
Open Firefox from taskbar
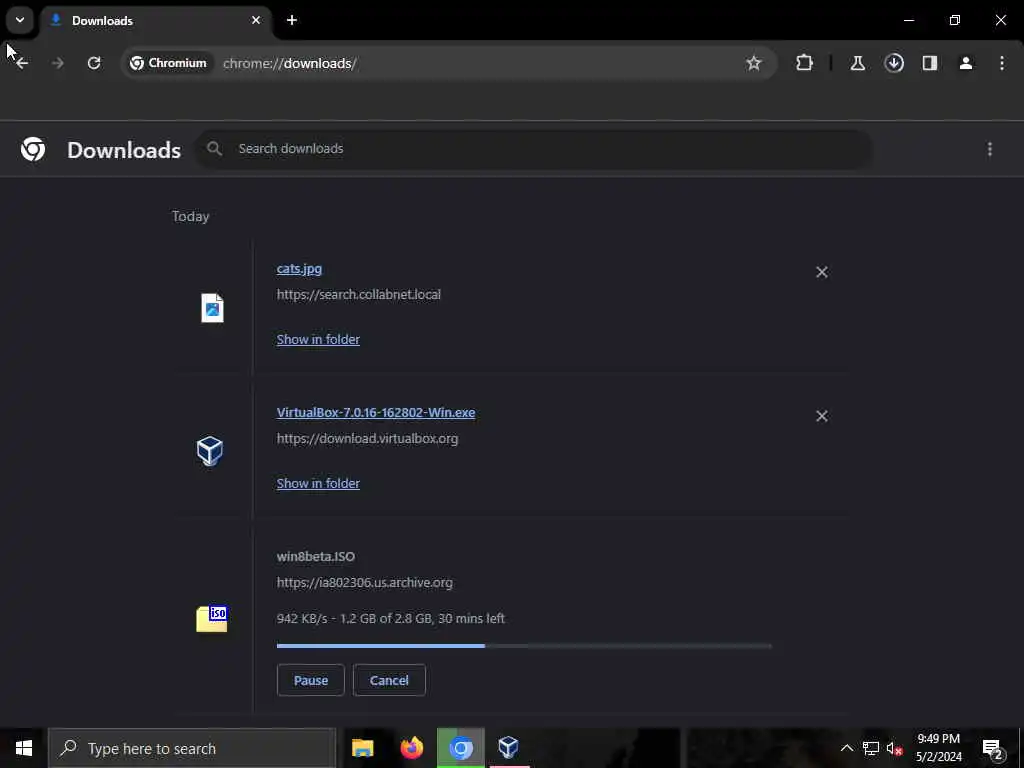(411, 748)
